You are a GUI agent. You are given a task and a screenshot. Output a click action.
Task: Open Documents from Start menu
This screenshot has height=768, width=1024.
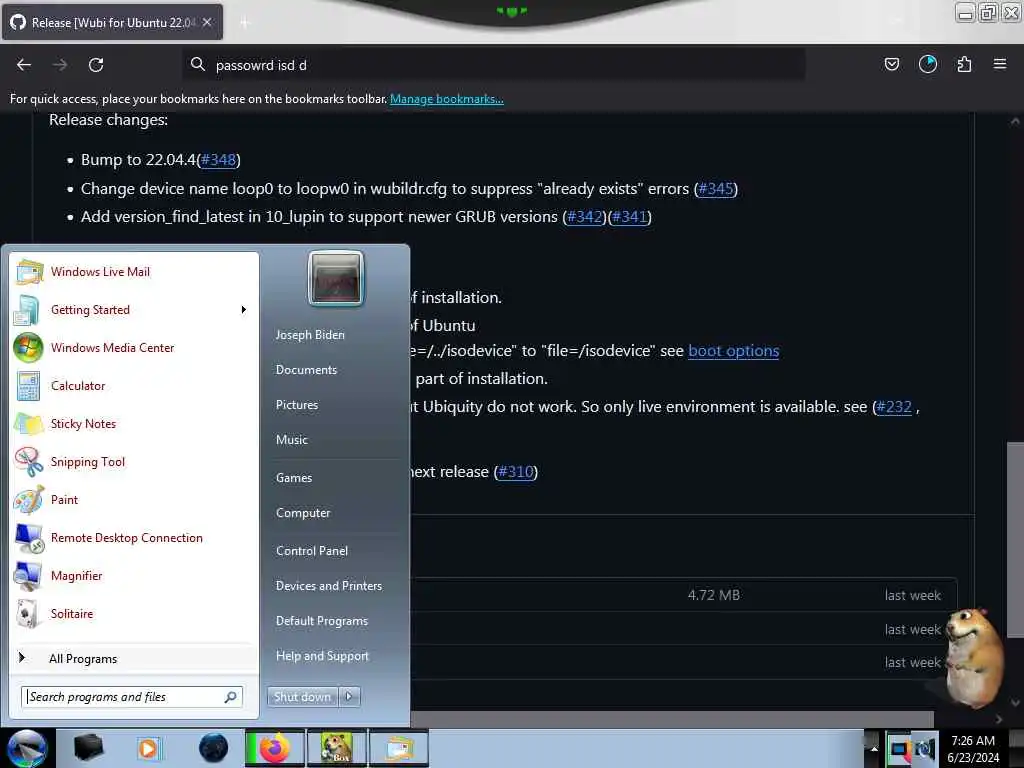point(306,370)
